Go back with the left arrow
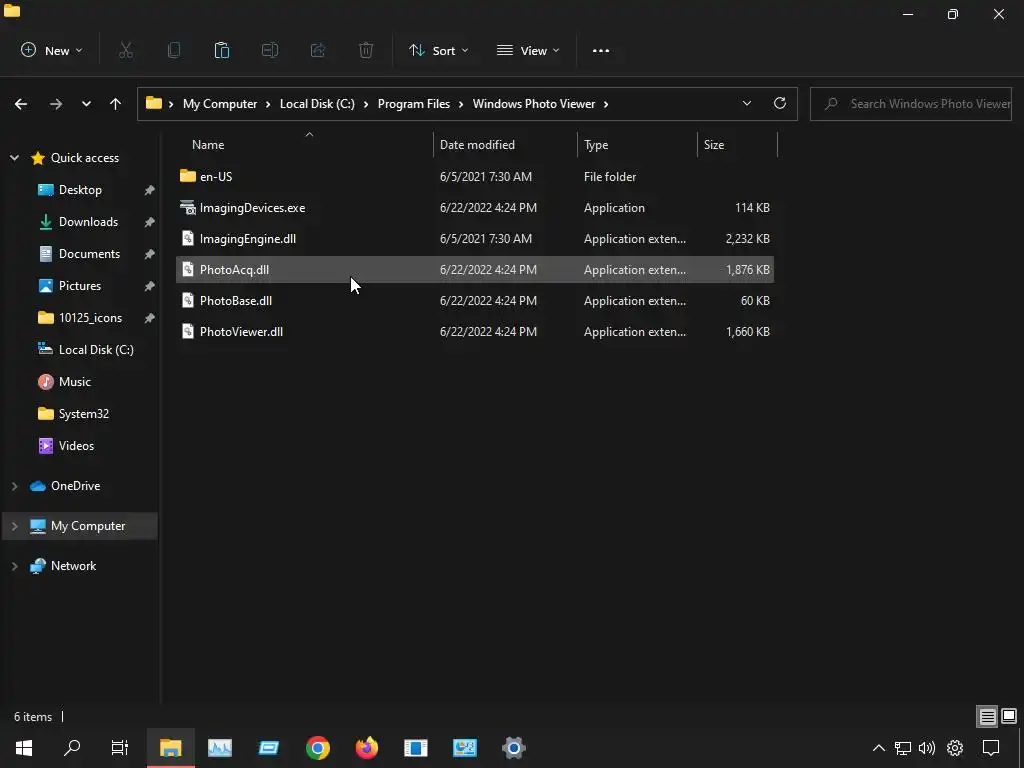Screen dimensions: 1024x768 tap(21, 104)
